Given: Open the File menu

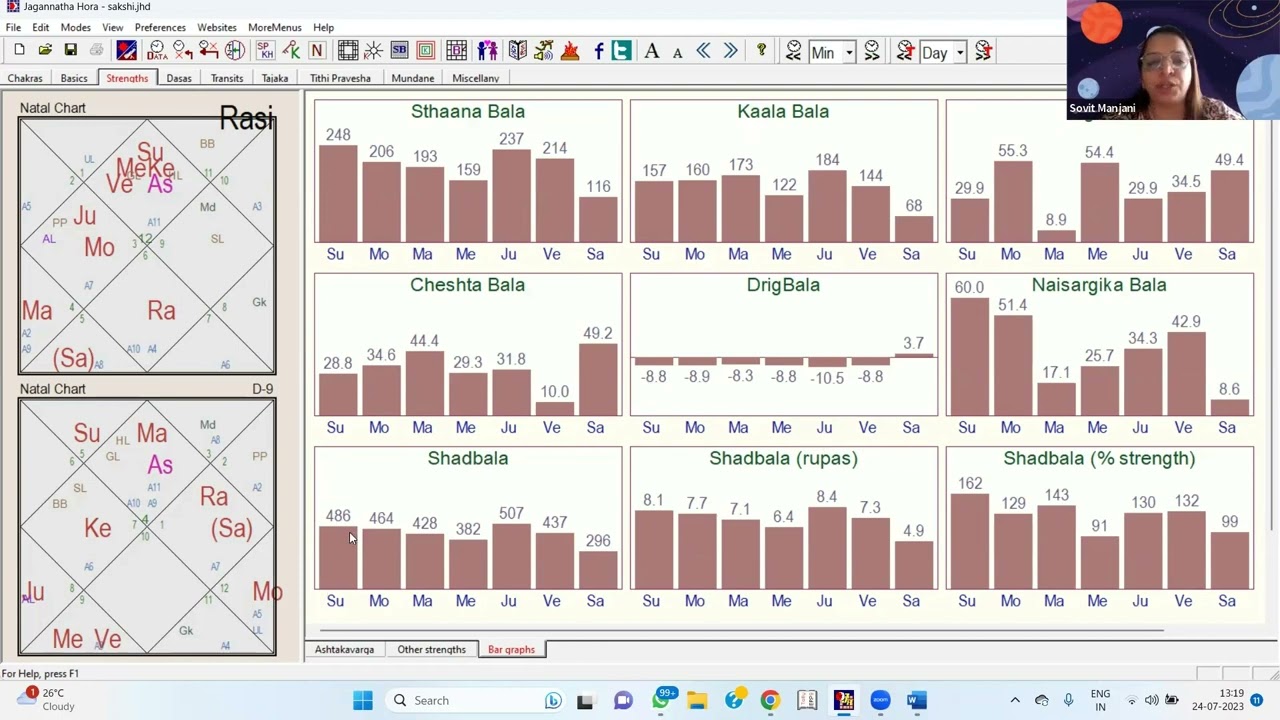Looking at the screenshot, I should pyautogui.click(x=13, y=27).
